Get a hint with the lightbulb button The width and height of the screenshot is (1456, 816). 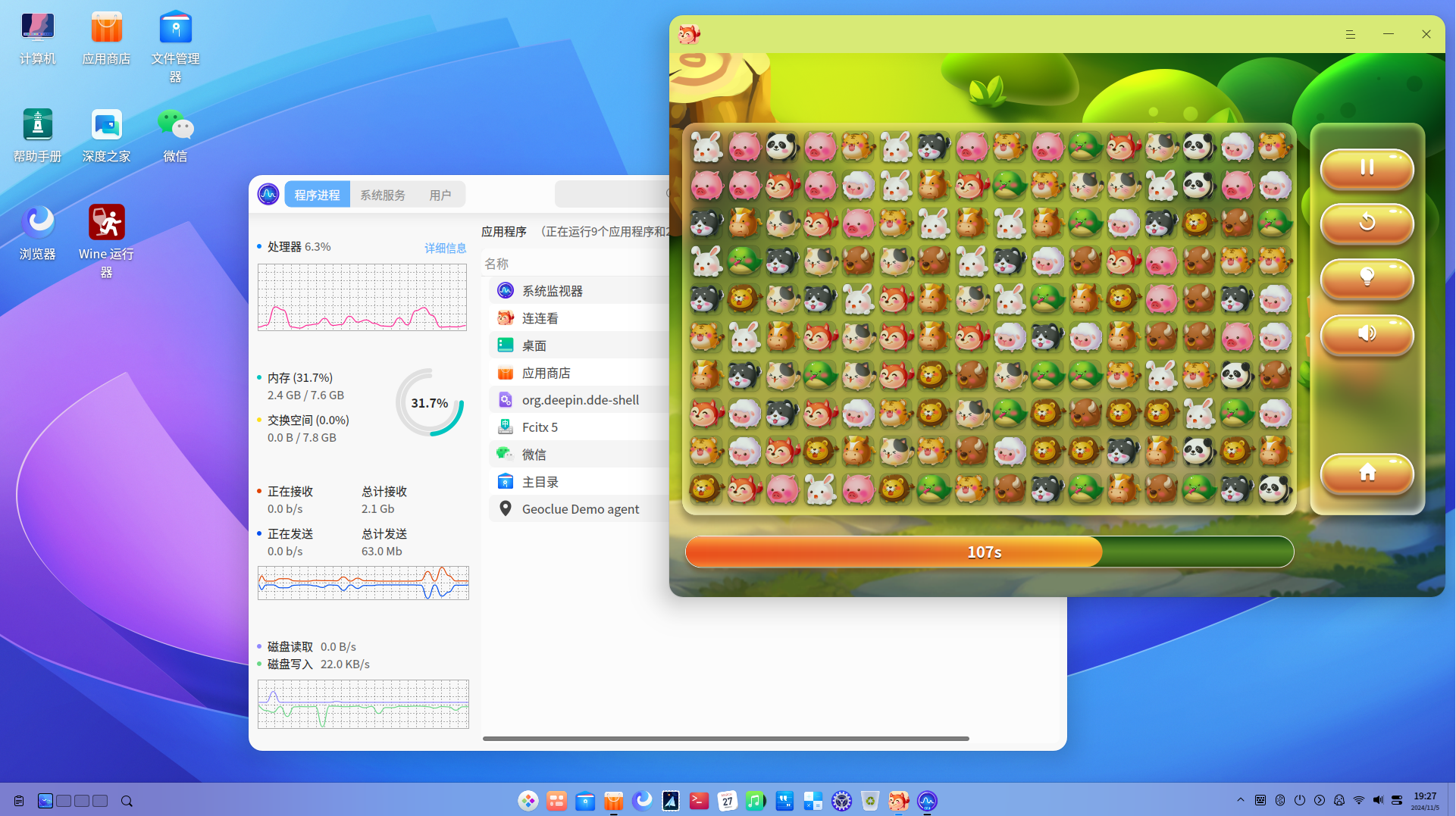coord(1367,278)
